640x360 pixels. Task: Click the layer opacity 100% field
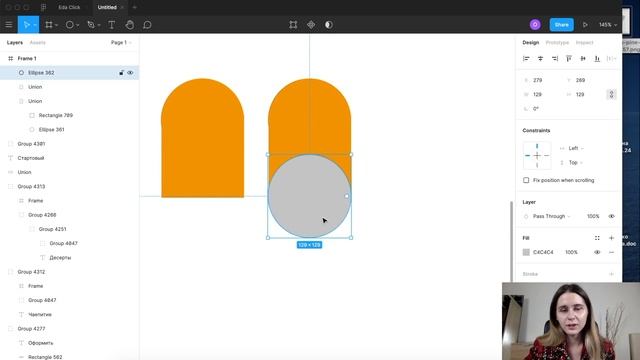[x=593, y=216]
